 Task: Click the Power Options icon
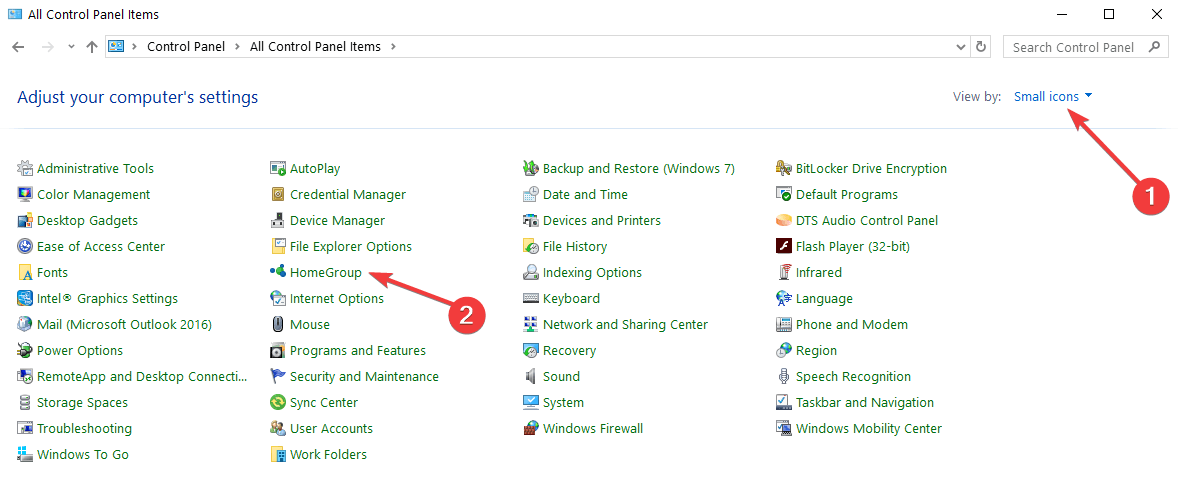point(25,351)
